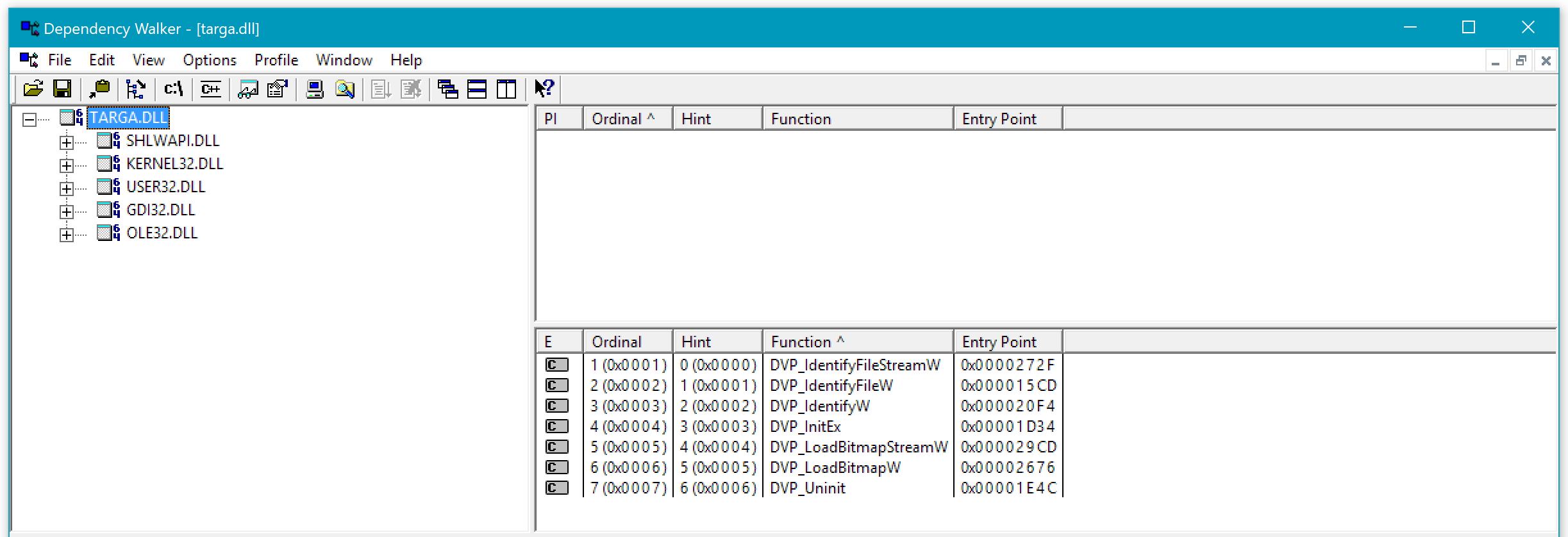The width and height of the screenshot is (1568, 537).
Task: Toggle Auto Expand tree toolbar button
Action: [136, 88]
